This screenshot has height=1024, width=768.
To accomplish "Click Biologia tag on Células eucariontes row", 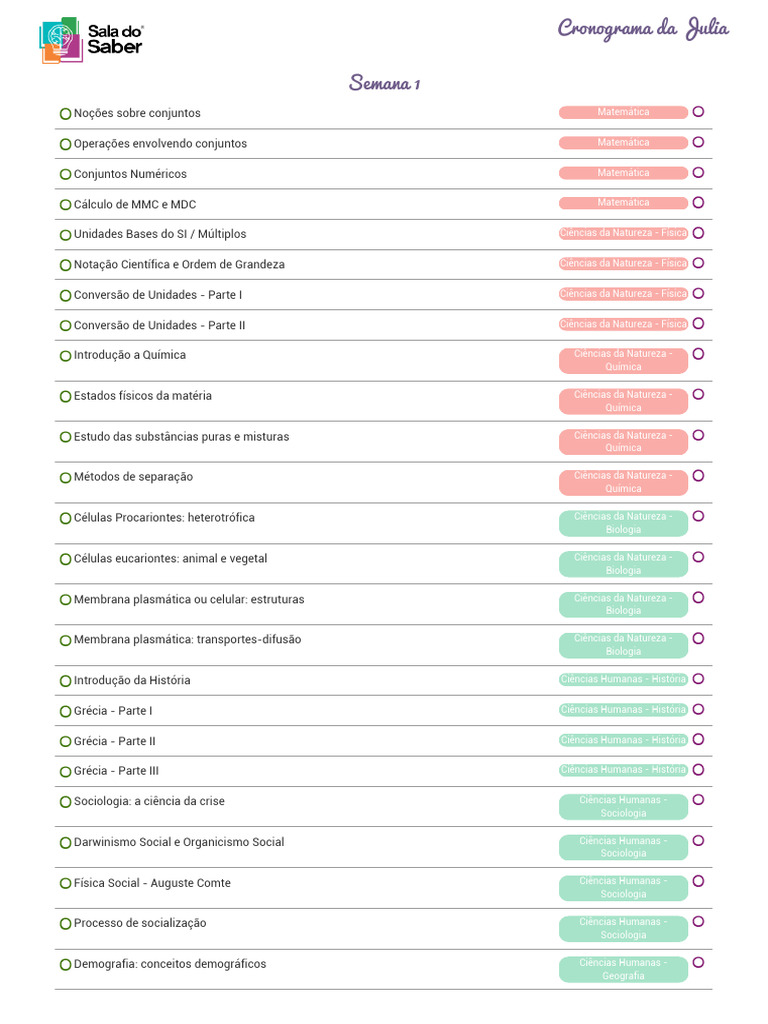I will pyautogui.click(x=623, y=564).
